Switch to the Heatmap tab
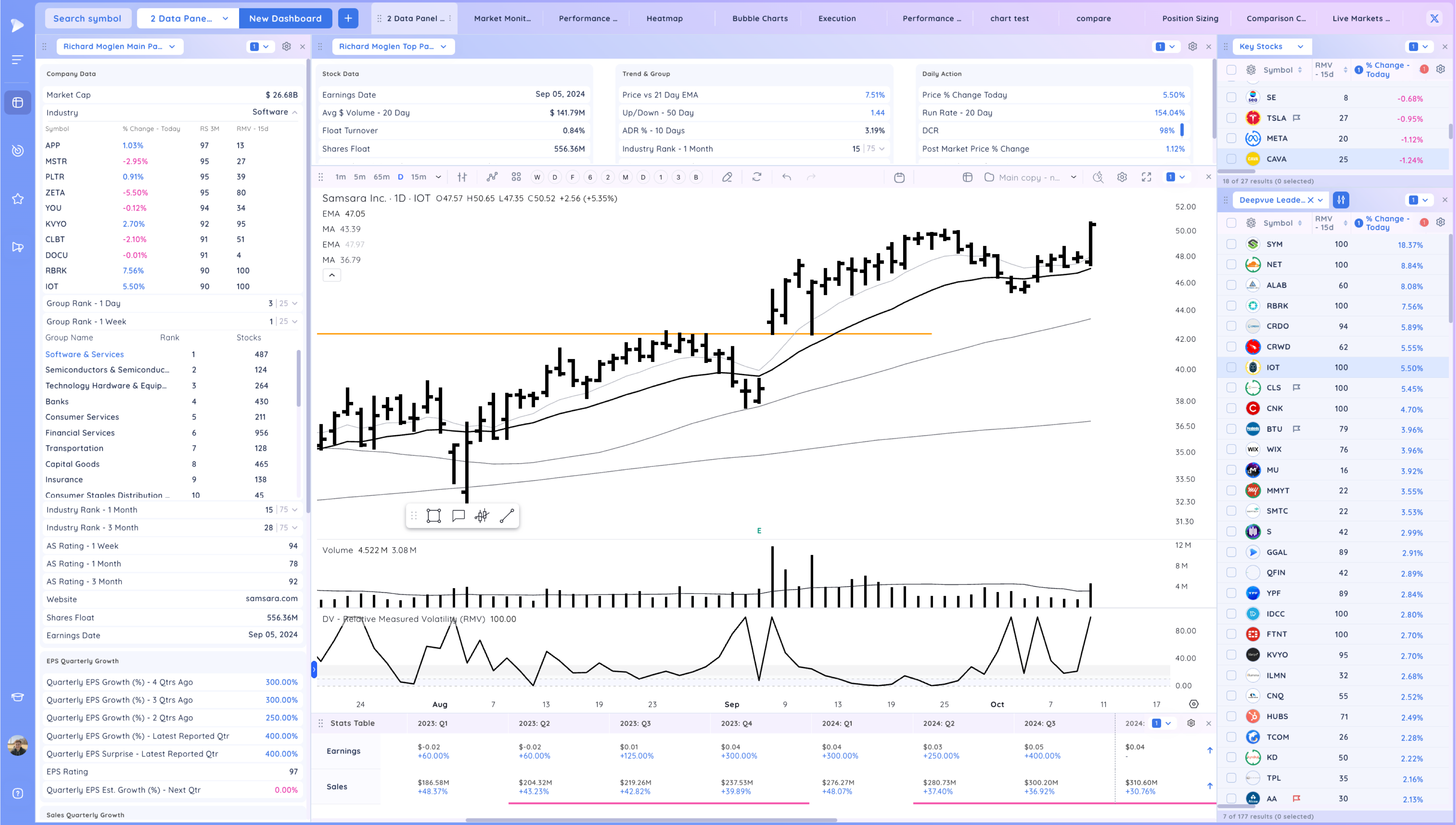The image size is (1456, 825). pos(664,18)
